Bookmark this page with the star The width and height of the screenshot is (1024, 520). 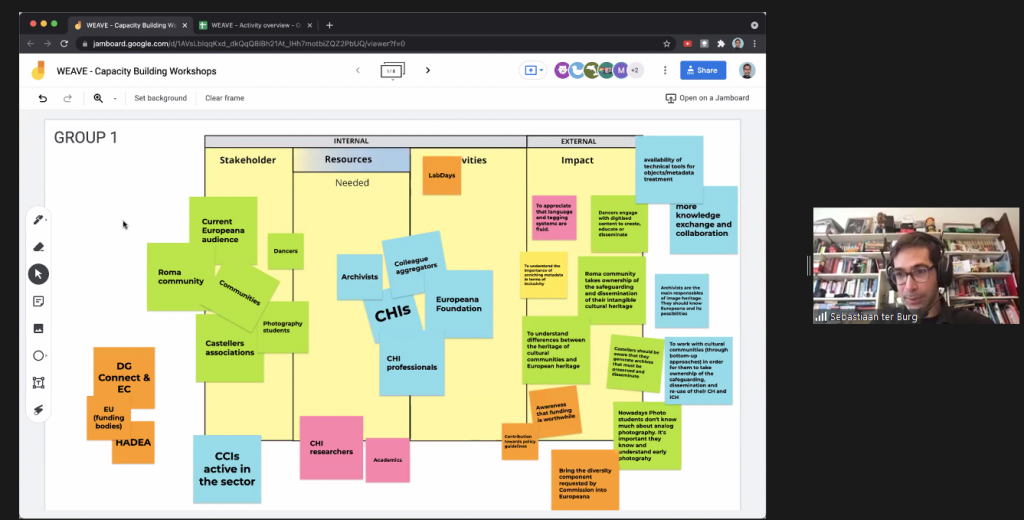pyautogui.click(x=667, y=44)
